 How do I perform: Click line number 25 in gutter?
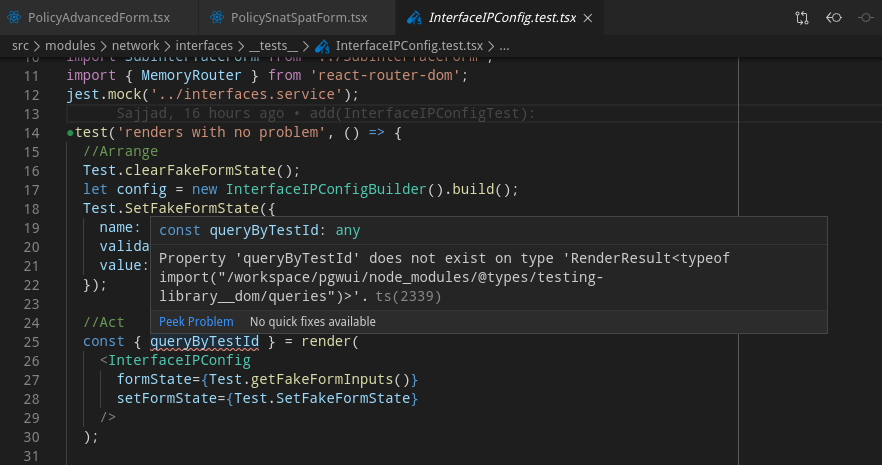[x=32, y=342]
